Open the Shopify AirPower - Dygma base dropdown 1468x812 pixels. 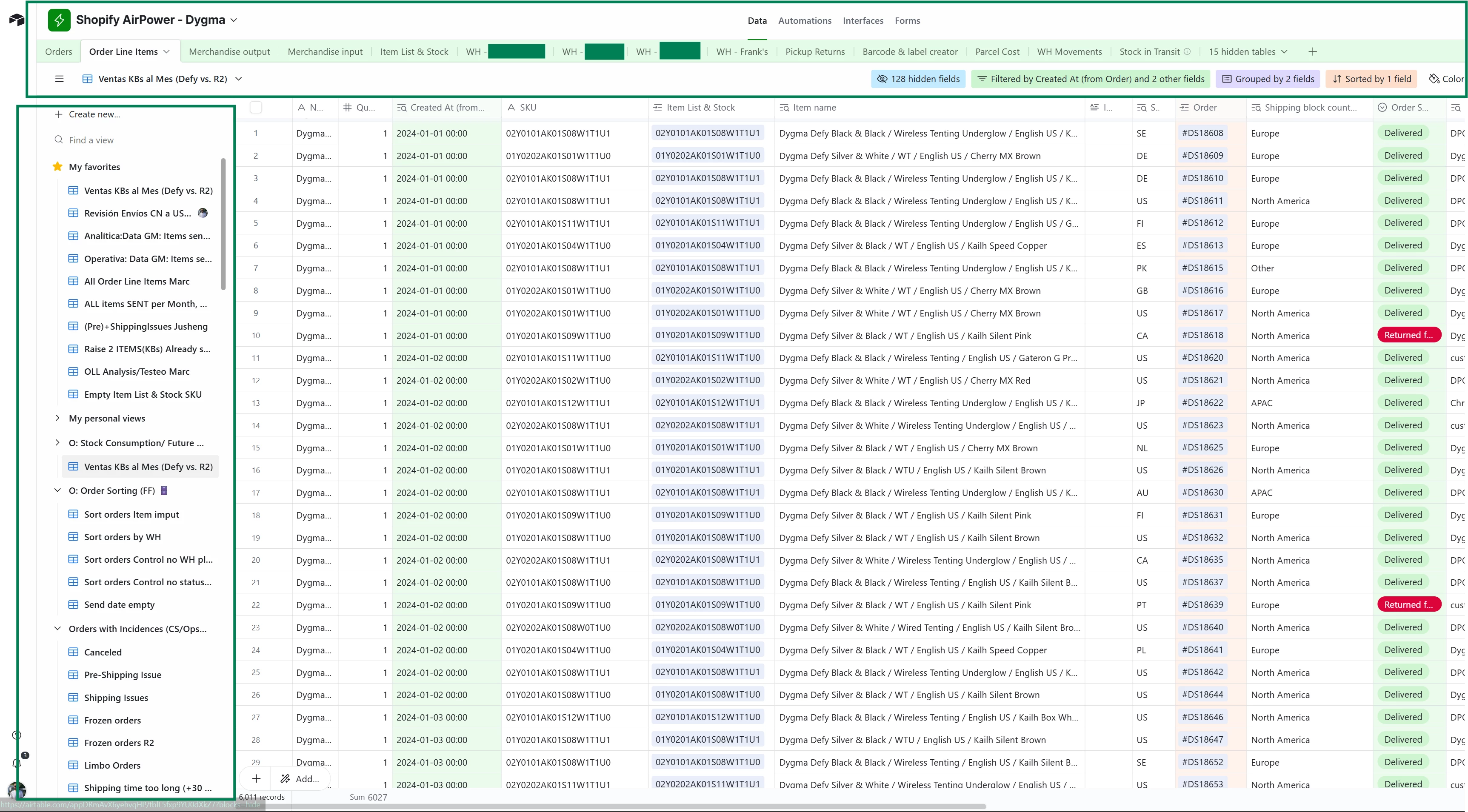[234, 20]
